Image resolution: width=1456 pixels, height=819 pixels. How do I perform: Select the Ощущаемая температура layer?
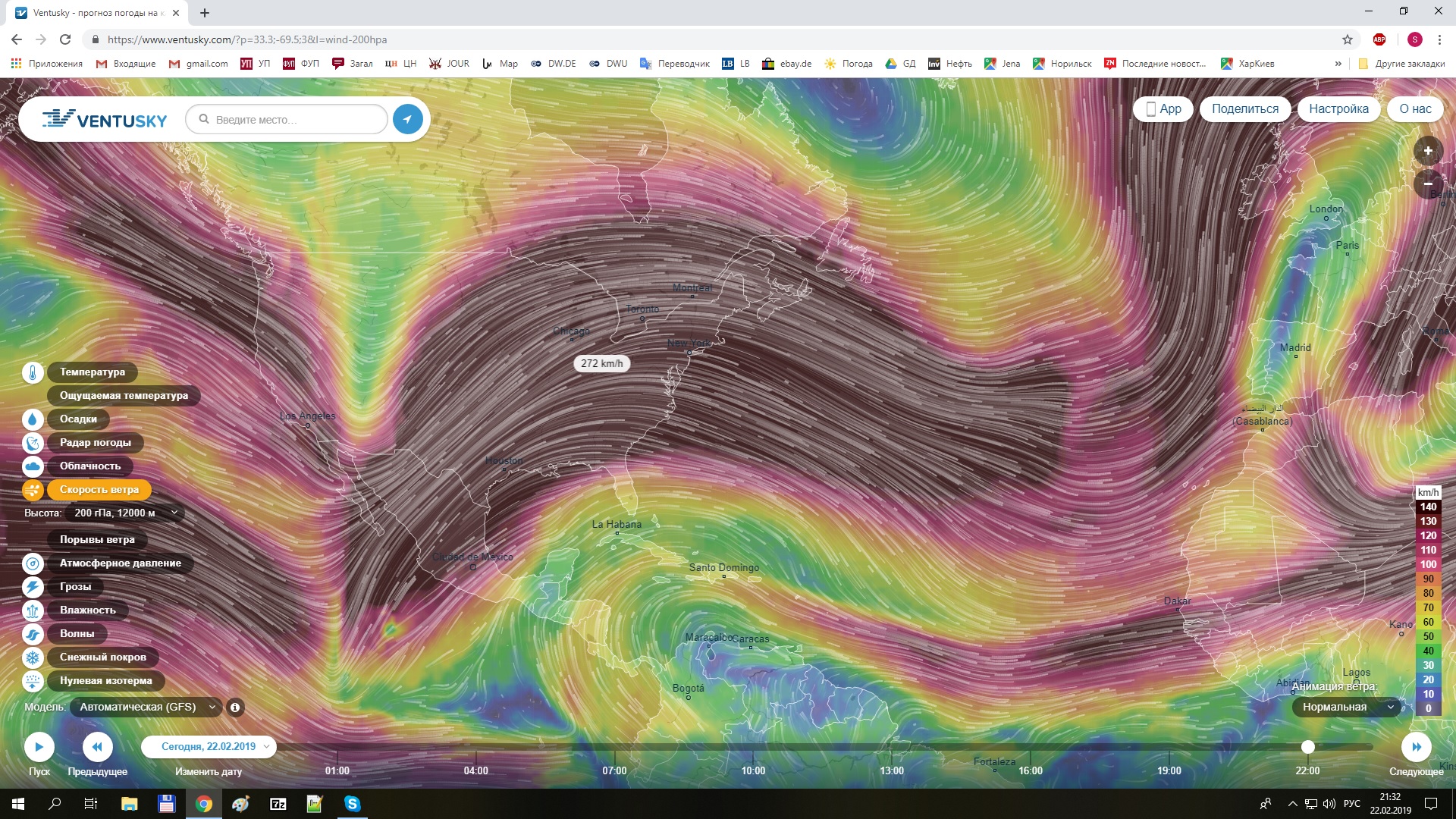tap(124, 396)
